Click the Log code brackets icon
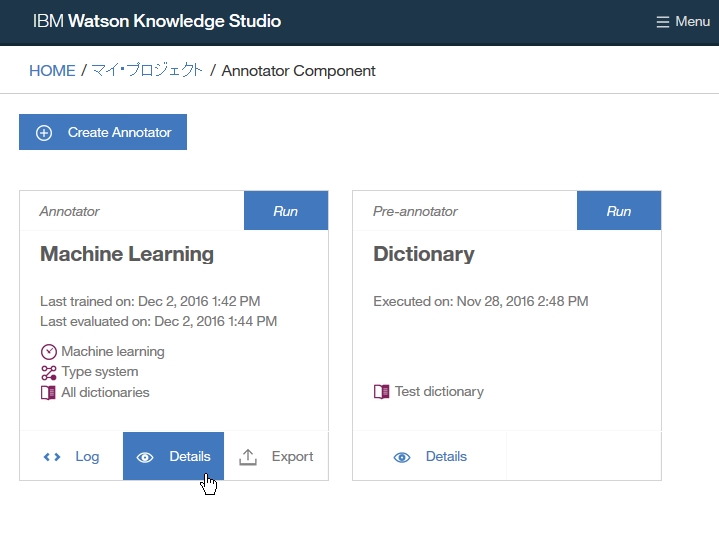The width and height of the screenshot is (719, 533). coord(52,457)
